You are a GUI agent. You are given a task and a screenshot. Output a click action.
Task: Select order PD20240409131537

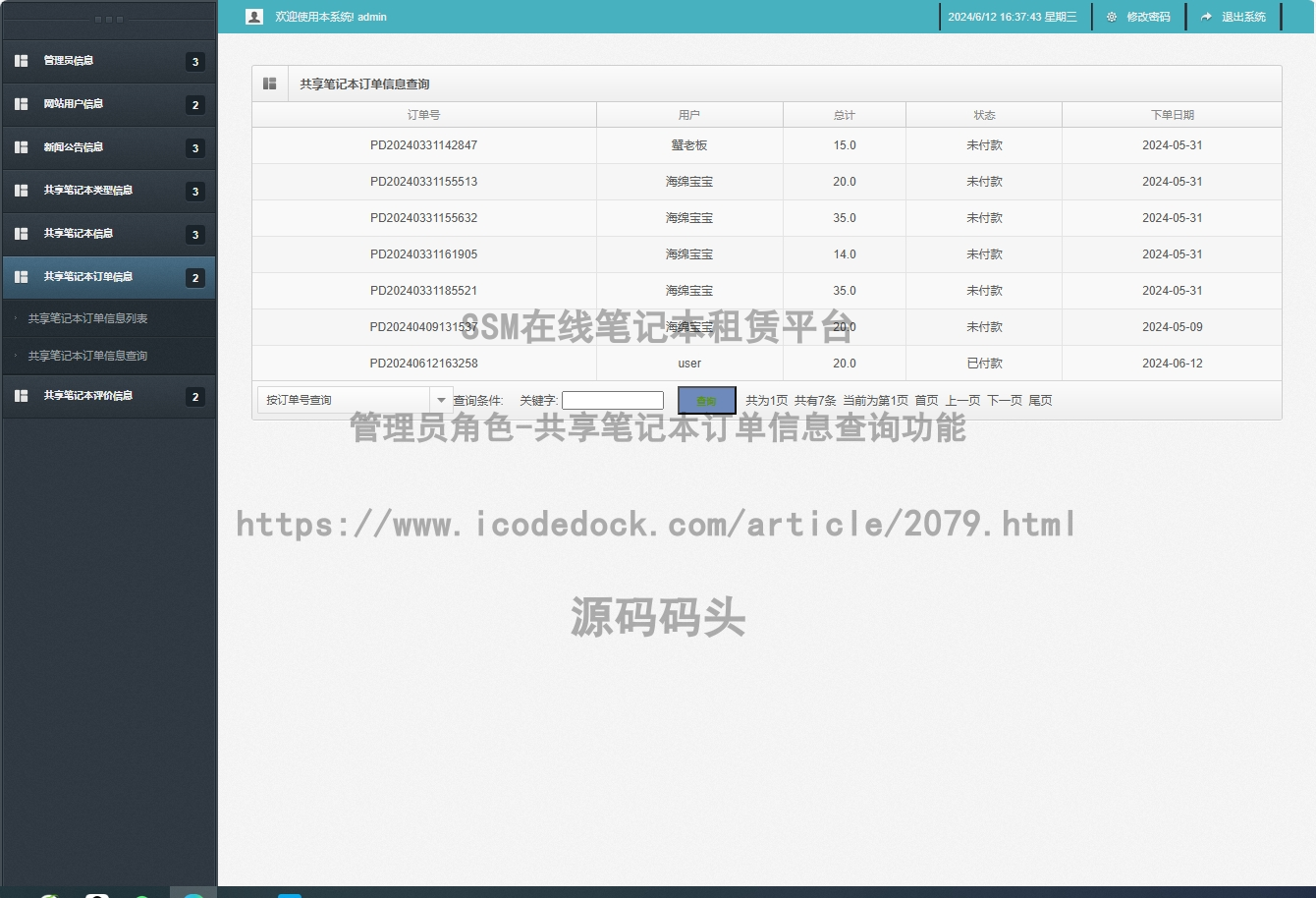pyautogui.click(x=423, y=327)
